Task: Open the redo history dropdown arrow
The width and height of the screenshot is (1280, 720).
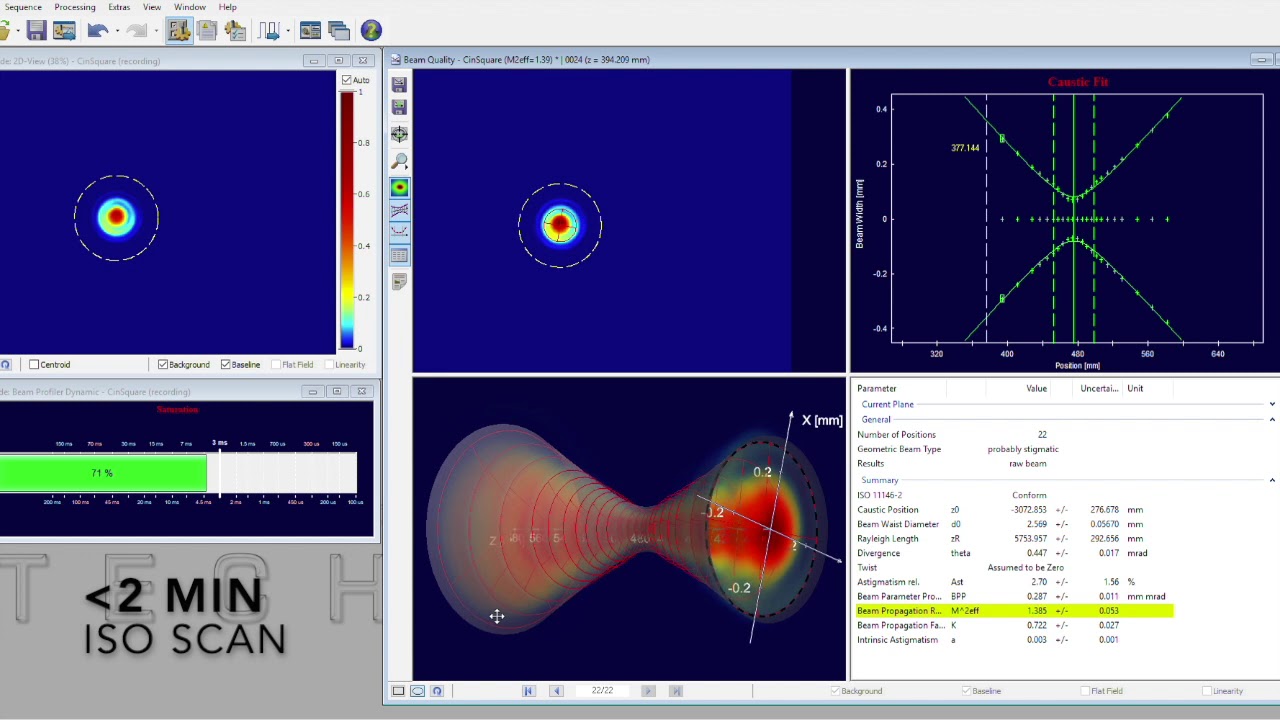Action: [x=155, y=31]
